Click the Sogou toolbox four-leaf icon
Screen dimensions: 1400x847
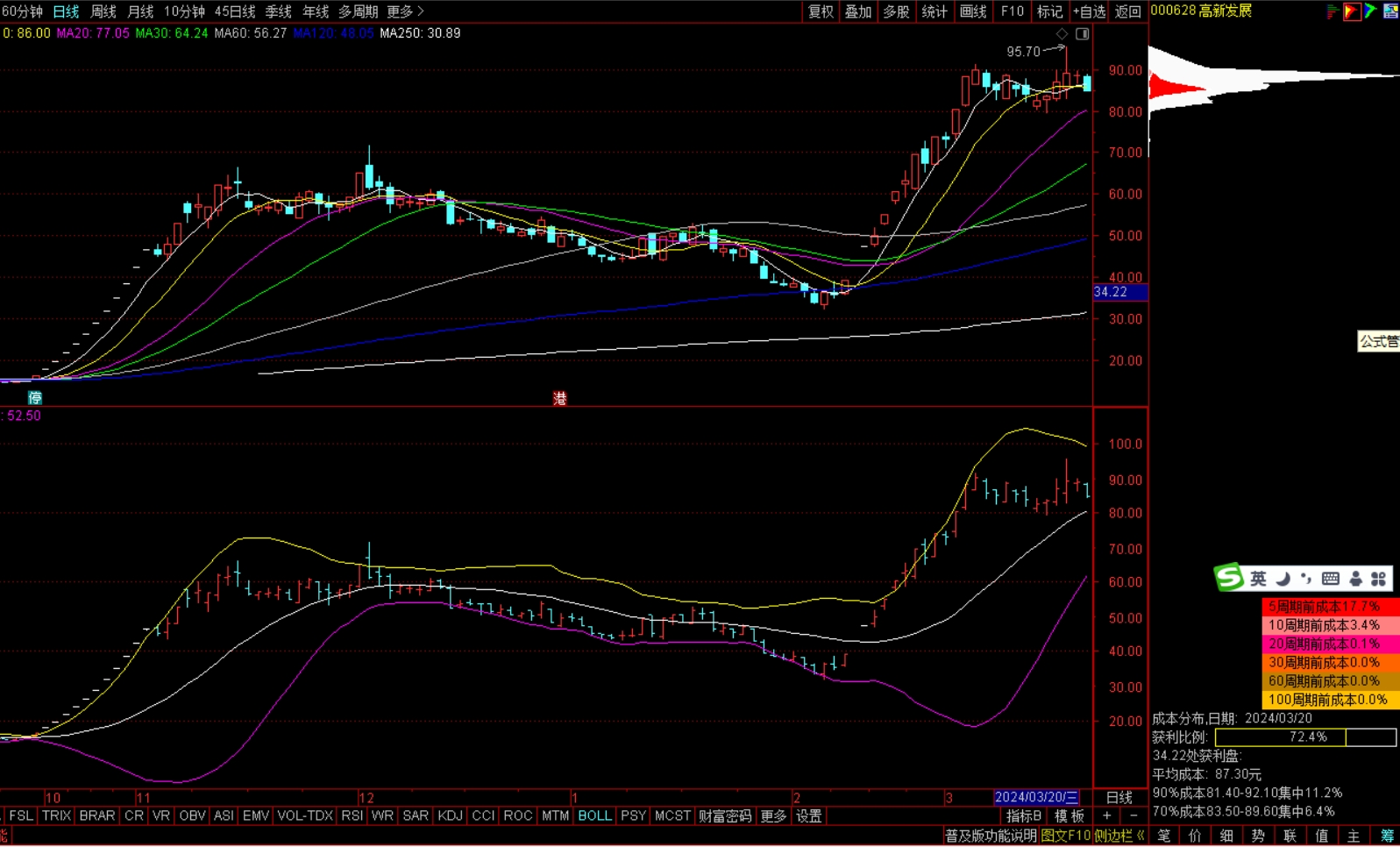click(x=1379, y=579)
